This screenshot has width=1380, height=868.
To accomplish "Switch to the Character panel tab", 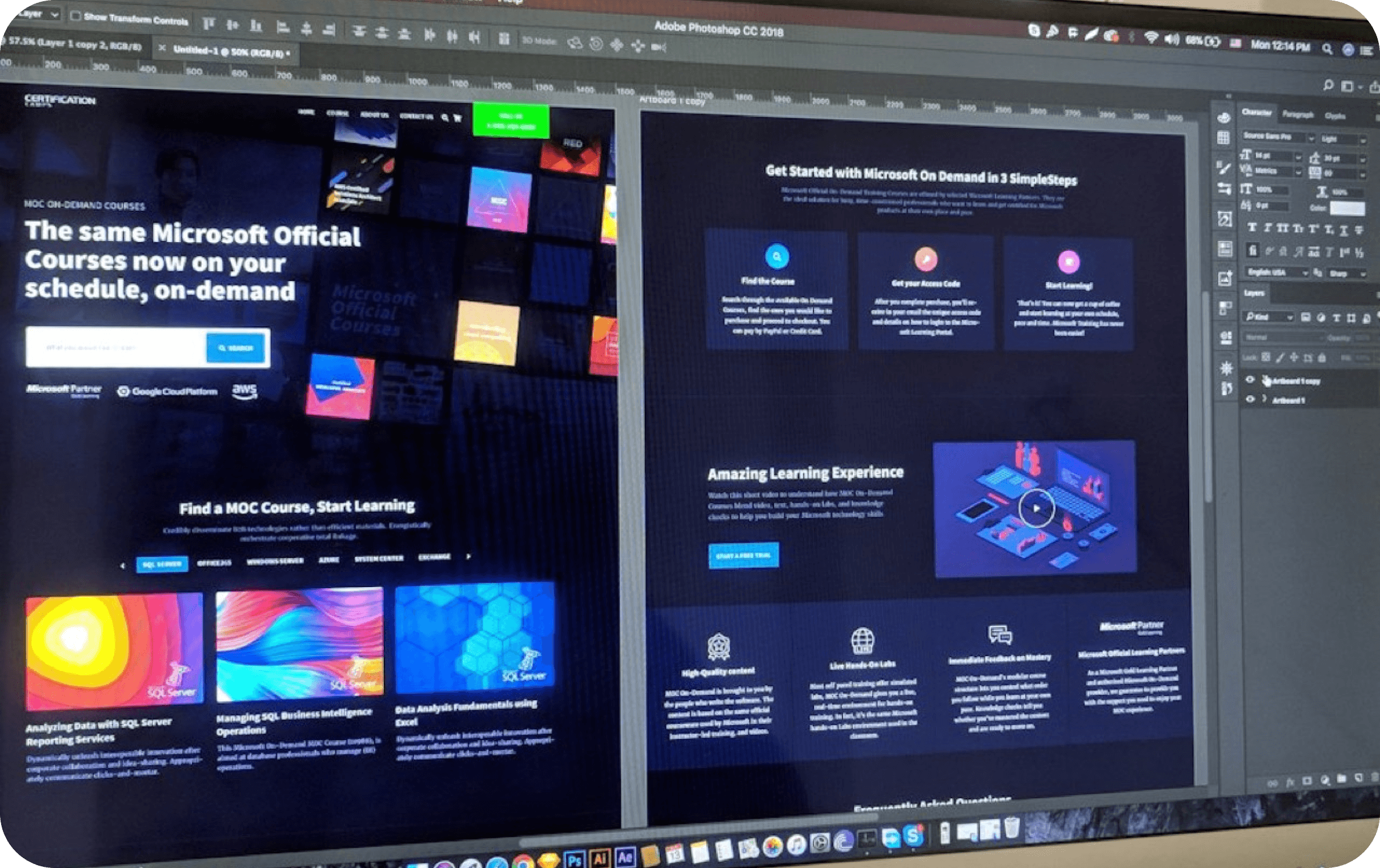I will point(1256,112).
